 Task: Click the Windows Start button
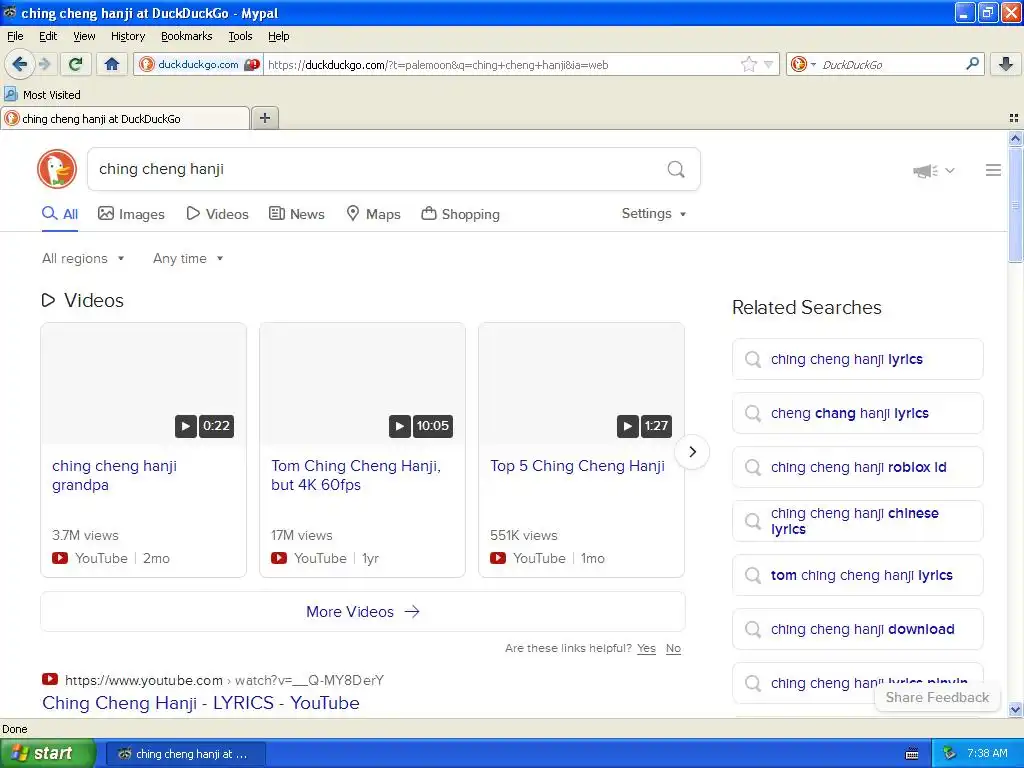click(x=48, y=754)
